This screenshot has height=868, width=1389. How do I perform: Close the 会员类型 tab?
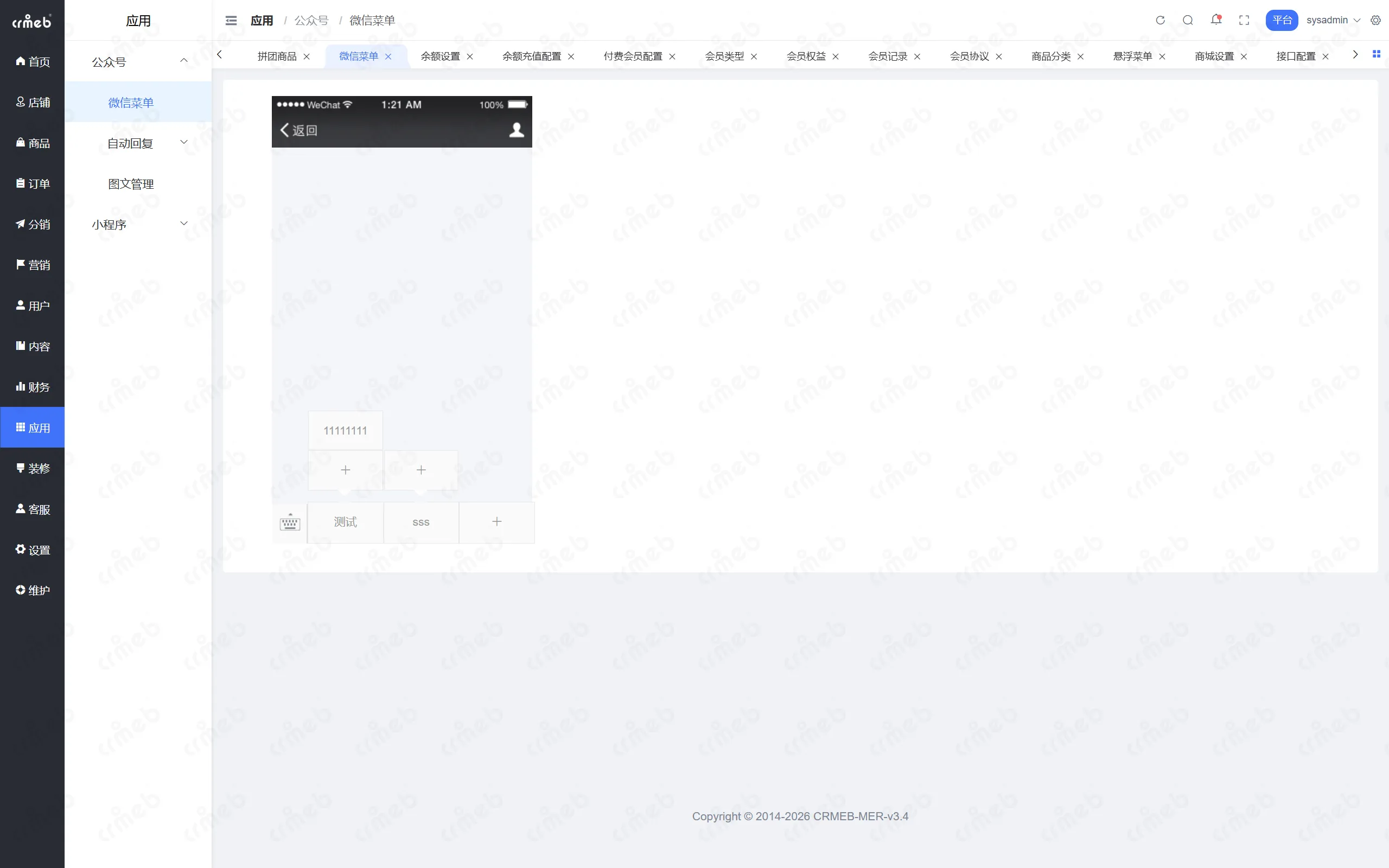754,56
